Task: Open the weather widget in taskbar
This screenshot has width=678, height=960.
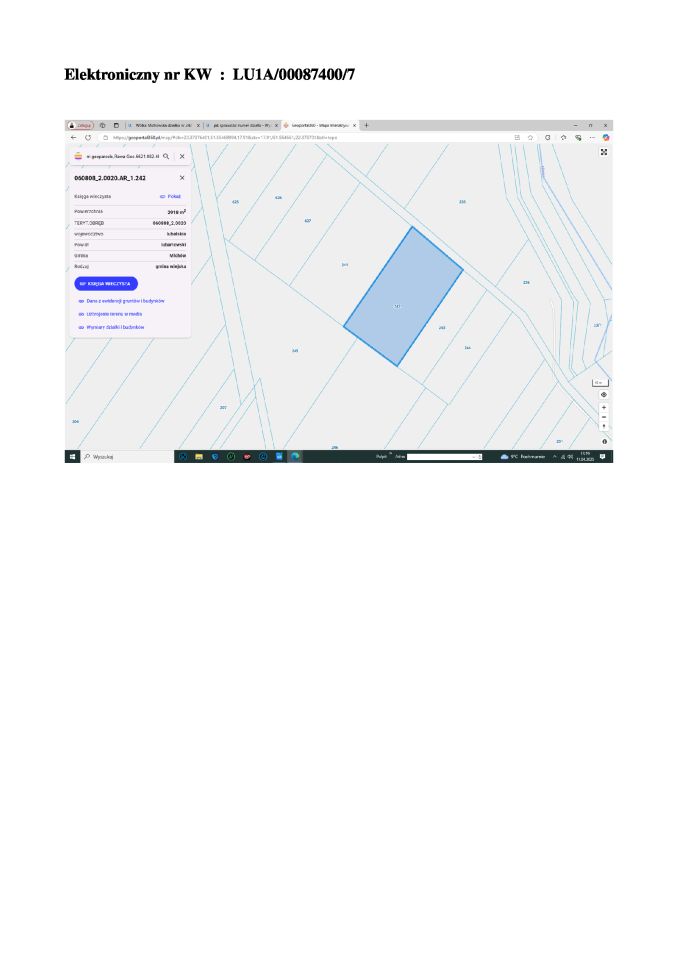Action: [522, 457]
